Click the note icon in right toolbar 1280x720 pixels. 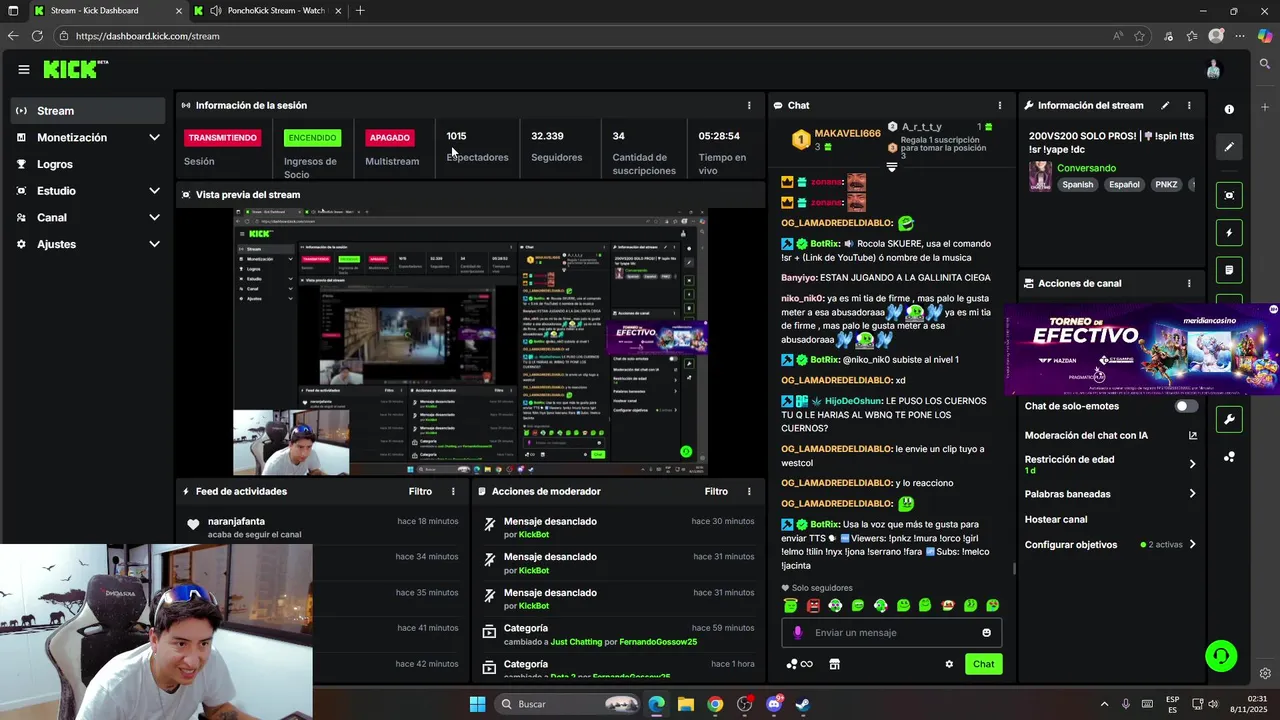pyautogui.click(x=1229, y=270)
